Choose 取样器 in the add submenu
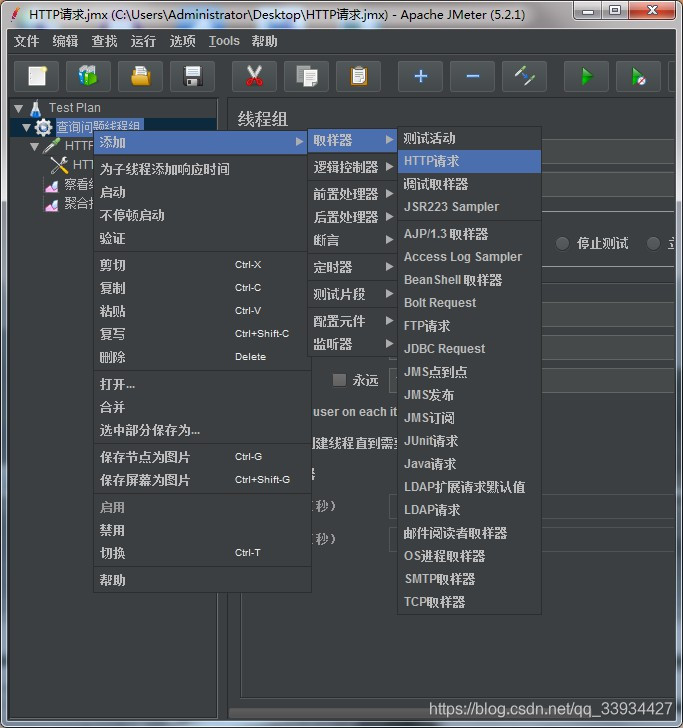 click(x=352, y=140)
